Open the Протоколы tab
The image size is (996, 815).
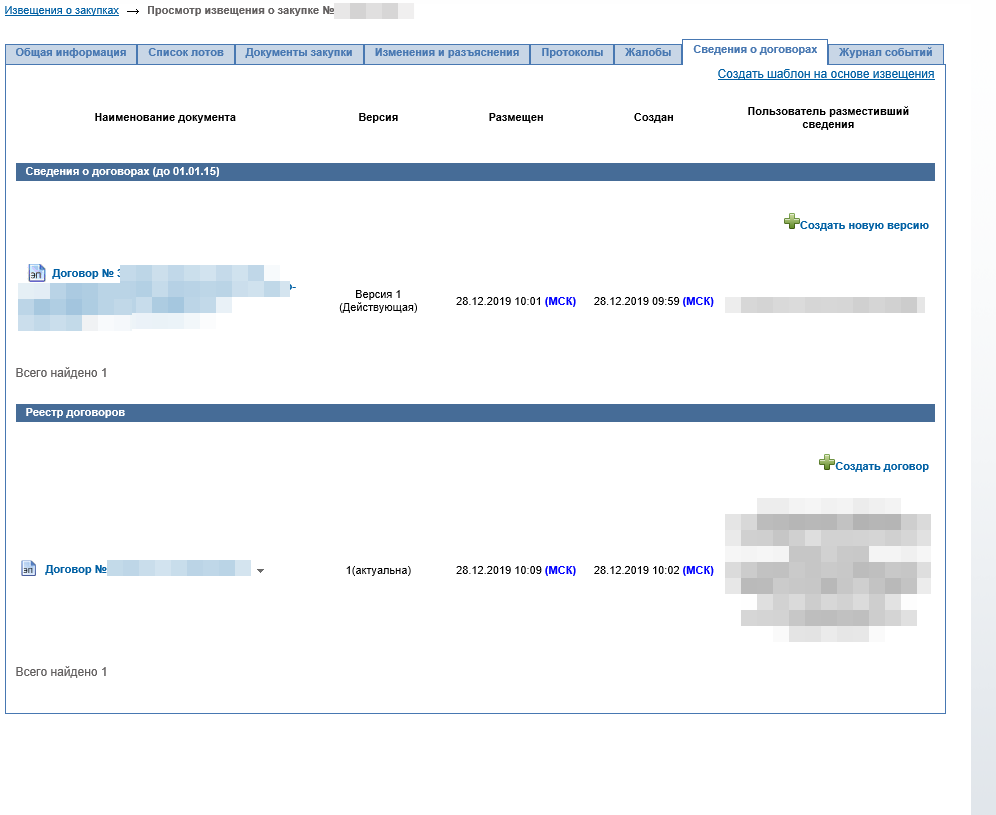[x=572, y=53]
